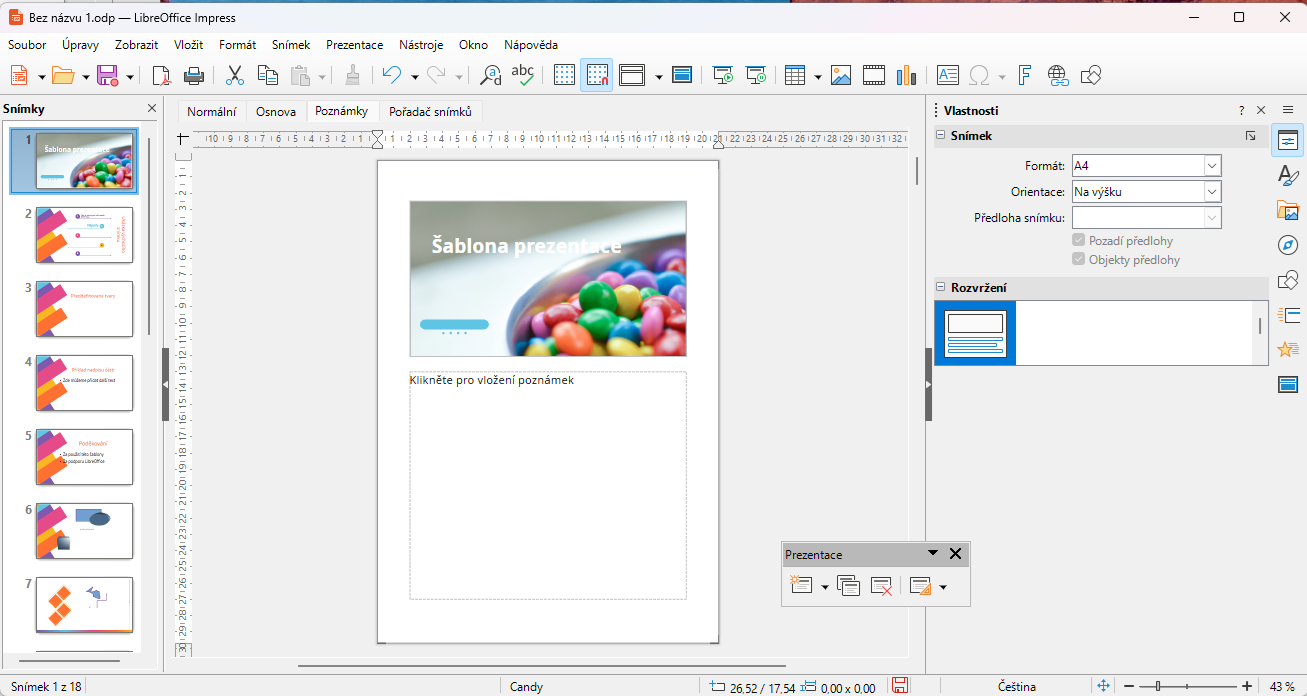1307x696 pixels.
Task: Collapse the Snímek section
Action: pos(941,136)
